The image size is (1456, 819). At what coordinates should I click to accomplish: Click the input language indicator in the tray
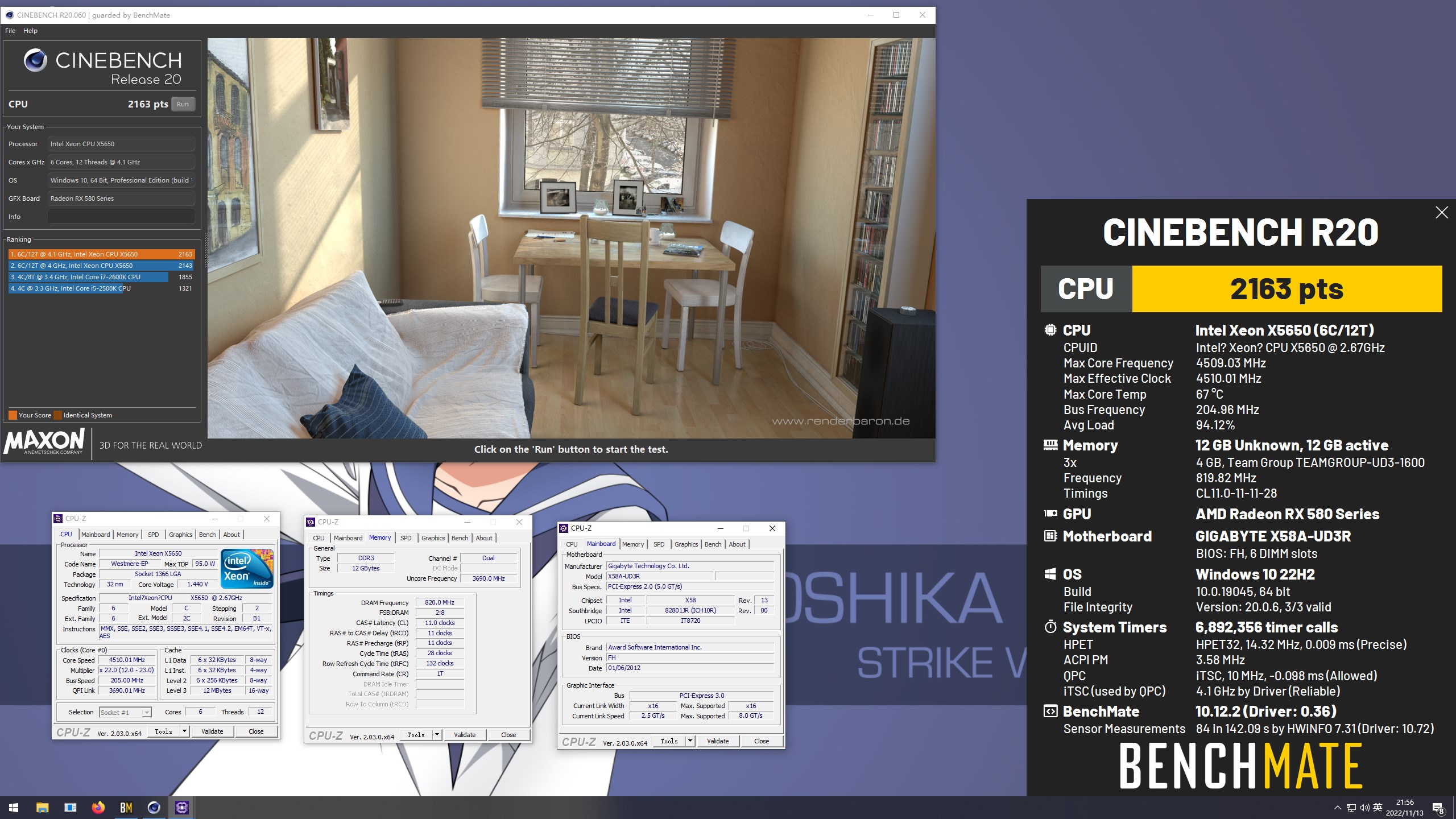tap(1378, 808)
